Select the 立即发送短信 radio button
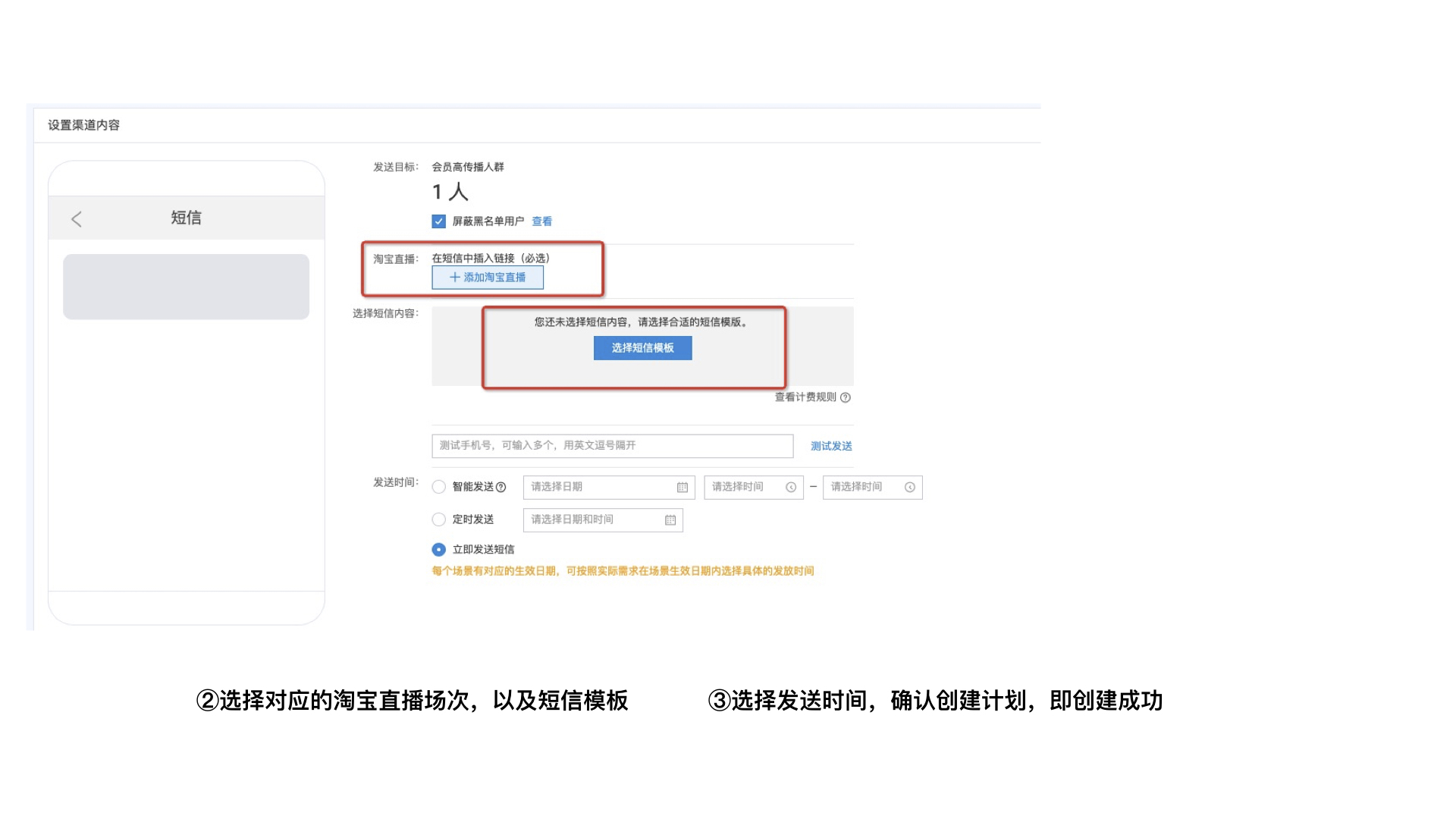This screenshot has height=819, width=1456. tap(439, 549)
